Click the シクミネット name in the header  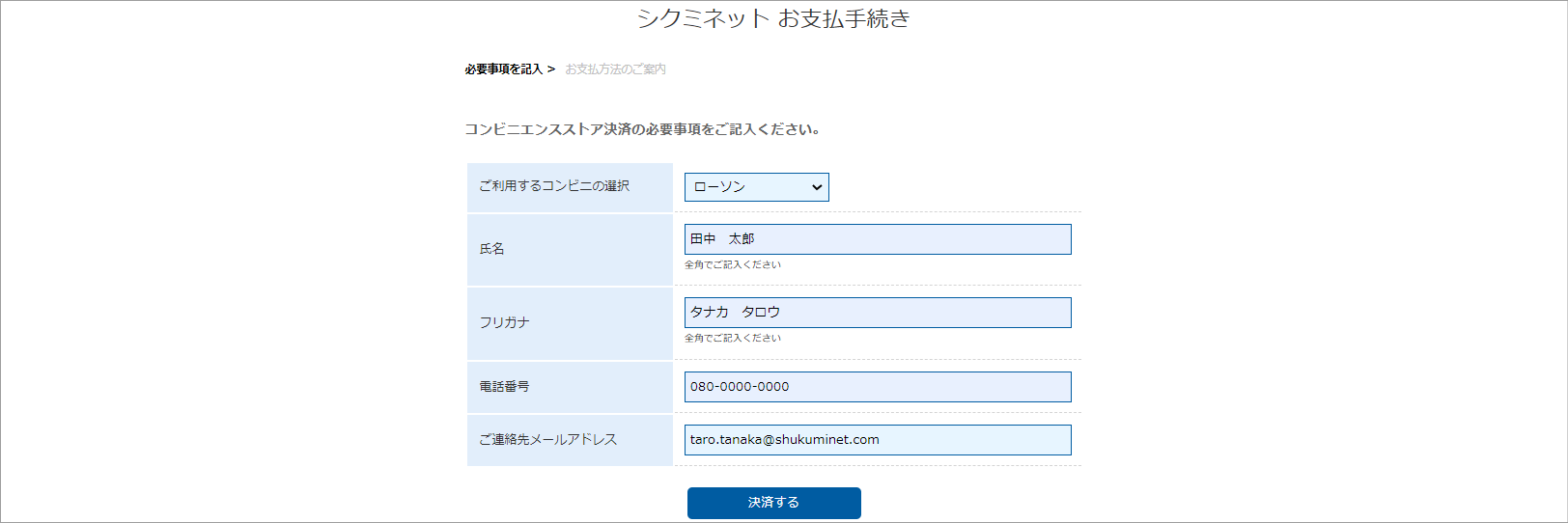[x=703, y=18]
